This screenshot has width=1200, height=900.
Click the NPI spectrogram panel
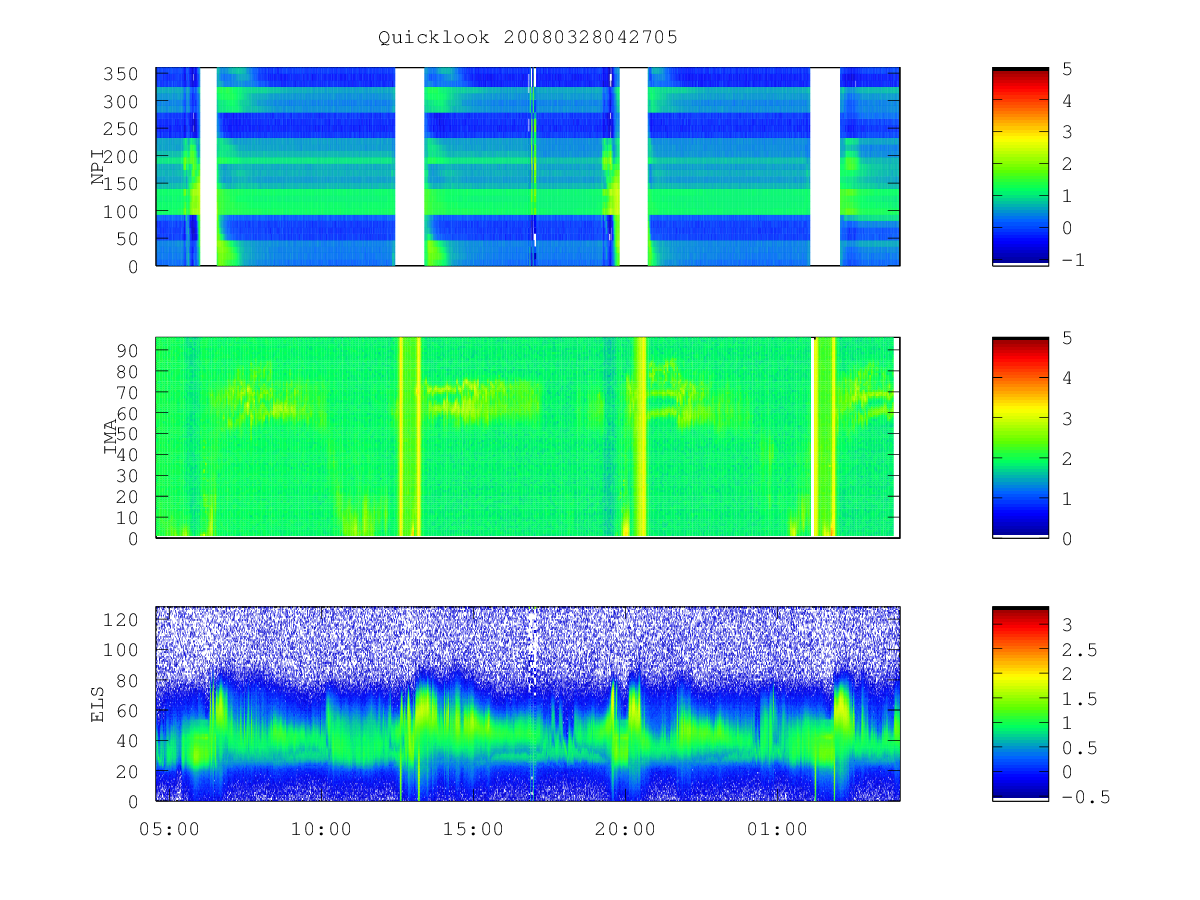click(528, 166)
